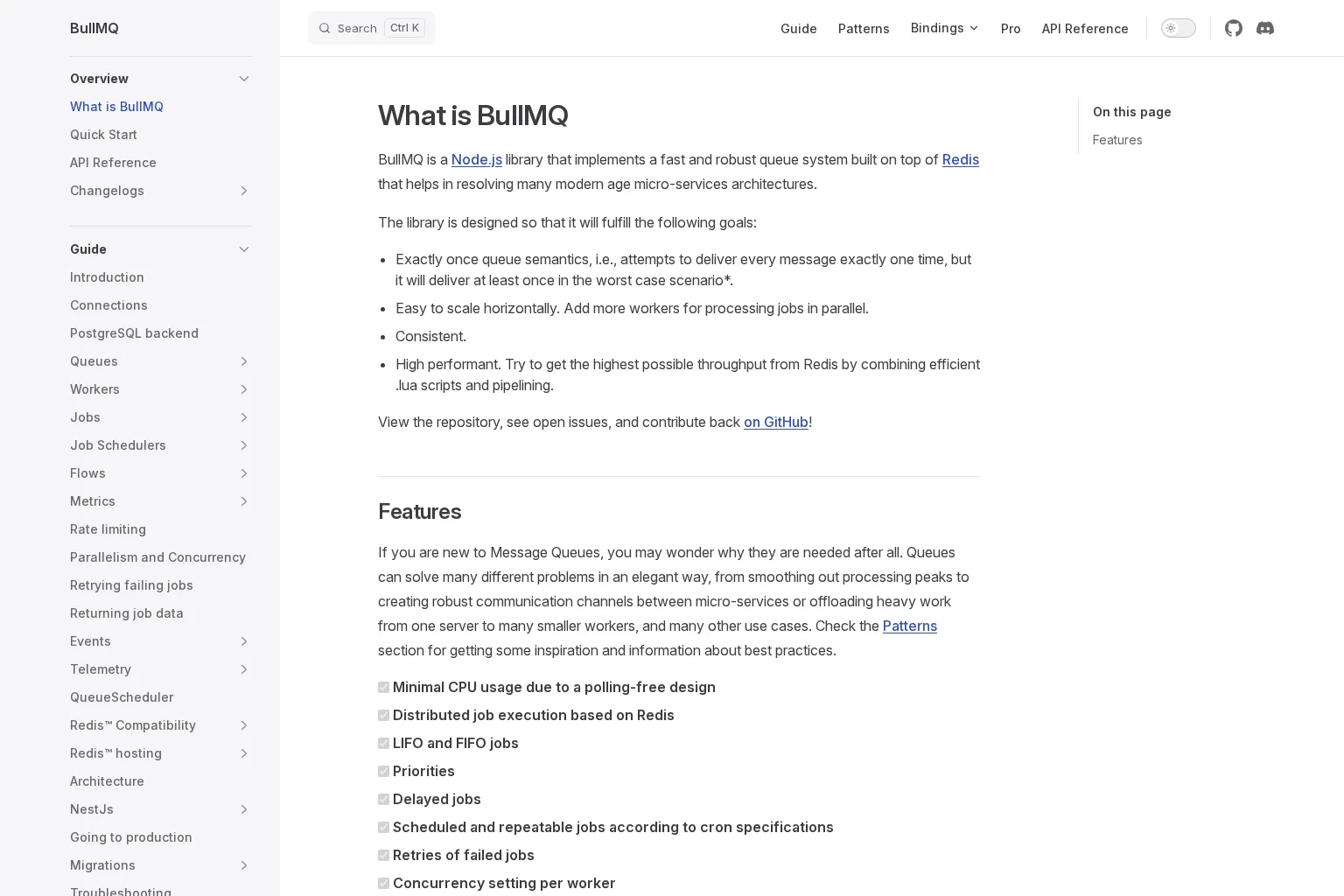The height and width of the screenshot is (896, 1344).
Task: Open Parallelism and Concurrency page
Action: pyautogui.click(x=157, y=557)
